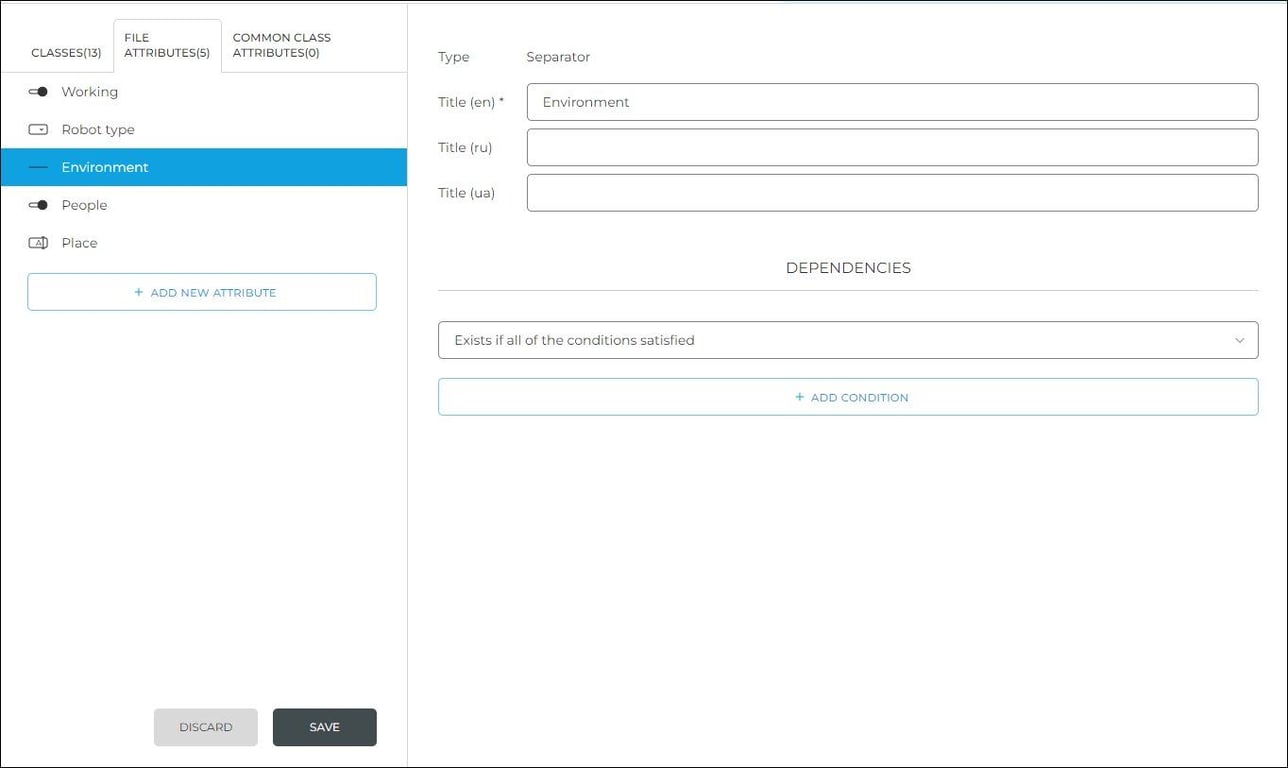Discard changes with the DISCARD button
The width and height of the screenshot is (1288, 768).
coord(205,727)
